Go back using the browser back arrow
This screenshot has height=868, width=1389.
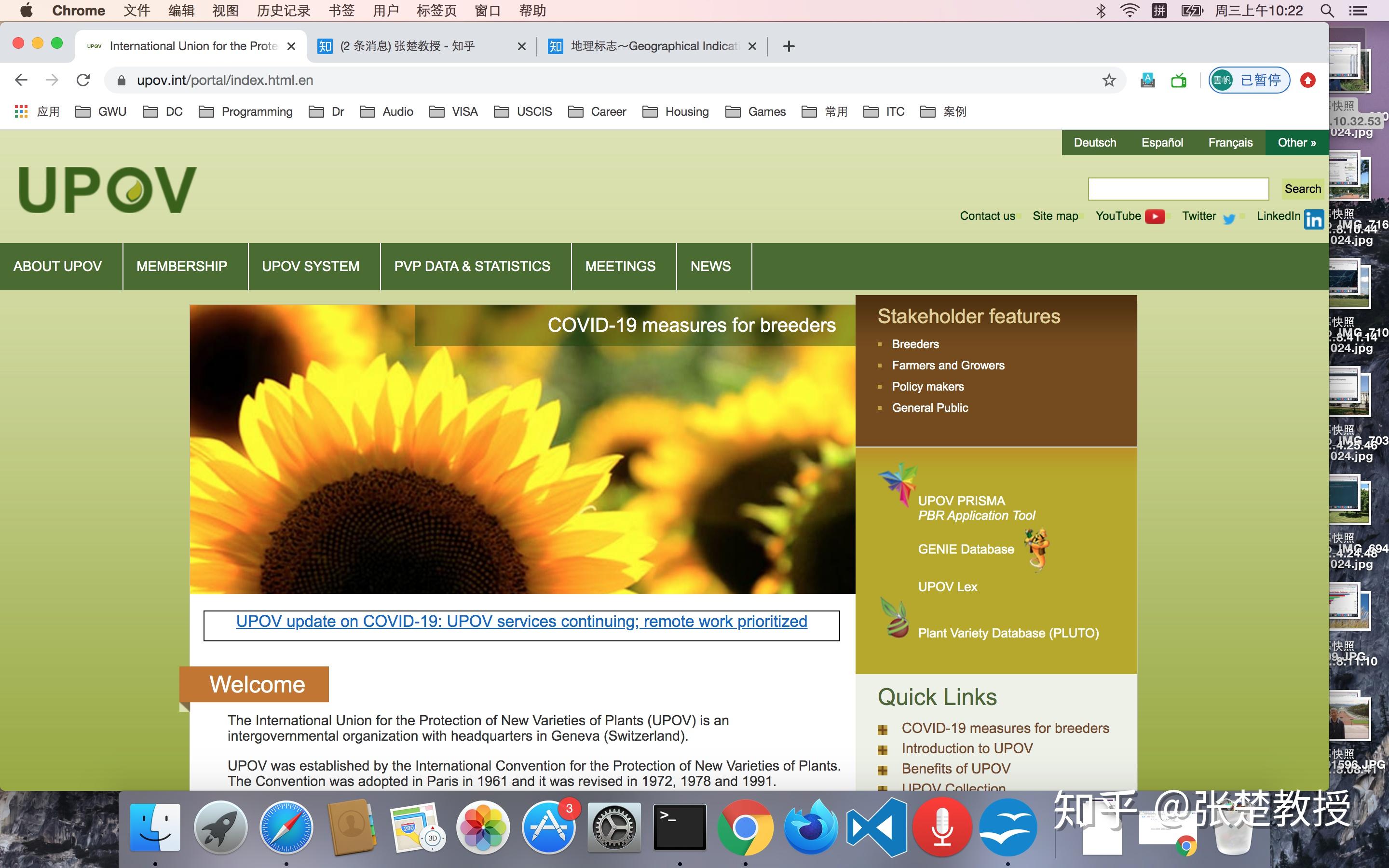(21, 81)
